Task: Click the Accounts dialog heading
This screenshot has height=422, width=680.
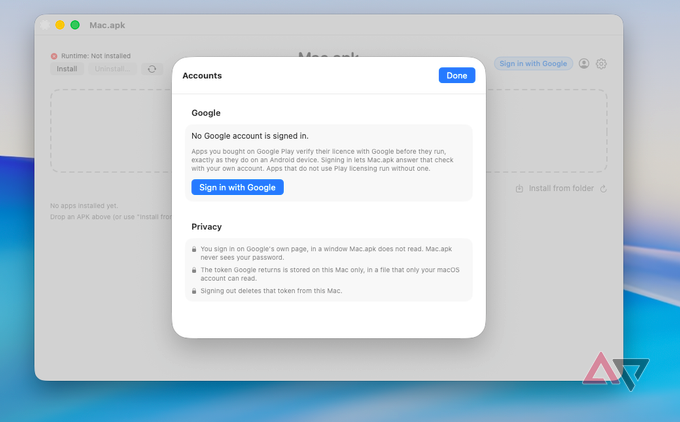Action: [x=202, y=75]
